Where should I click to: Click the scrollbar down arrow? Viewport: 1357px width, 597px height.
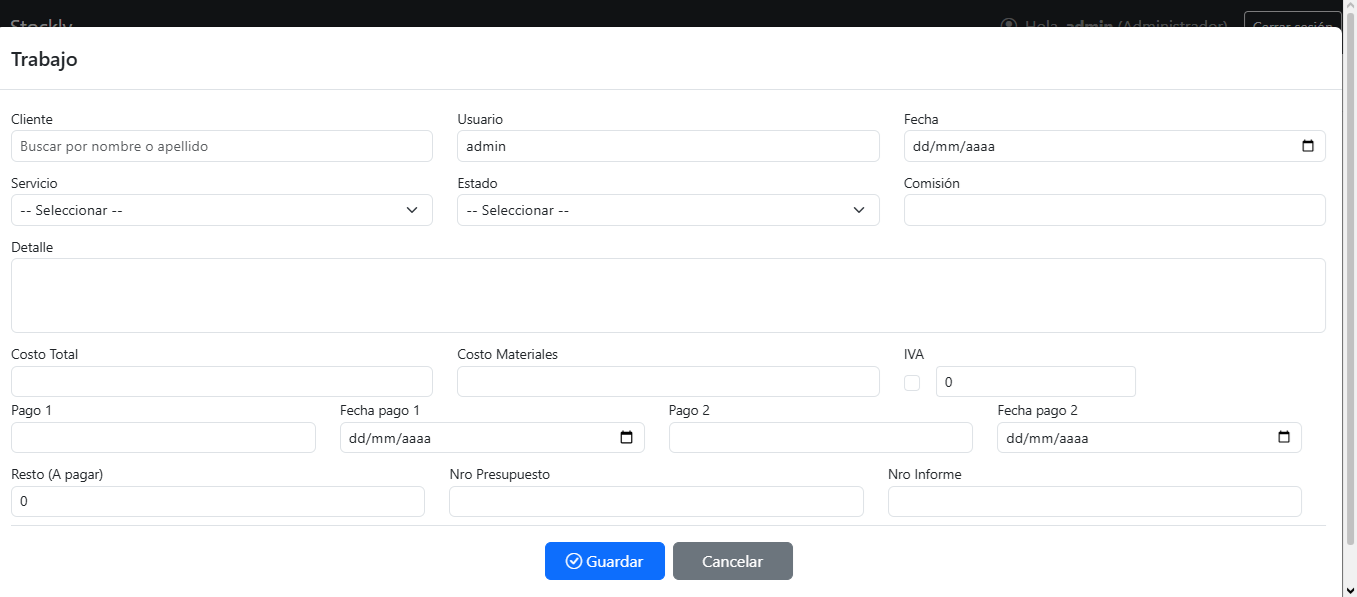[1349, 589]
